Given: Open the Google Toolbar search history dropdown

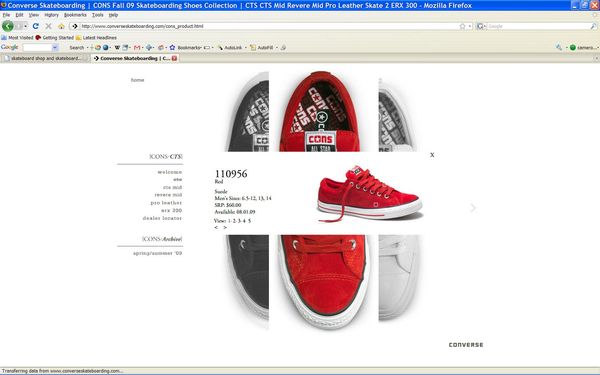Looking at the screenshot, I should tap(55, 47).
